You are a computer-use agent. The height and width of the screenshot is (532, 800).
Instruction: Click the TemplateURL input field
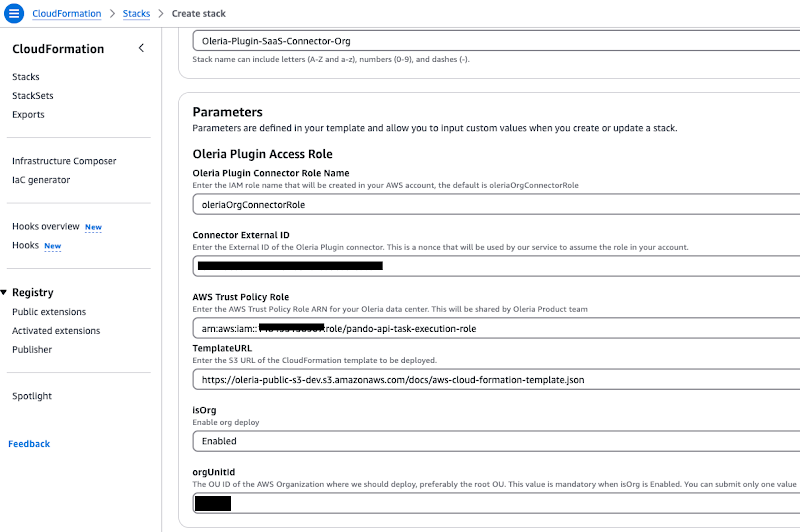click(x=496, y=379)
